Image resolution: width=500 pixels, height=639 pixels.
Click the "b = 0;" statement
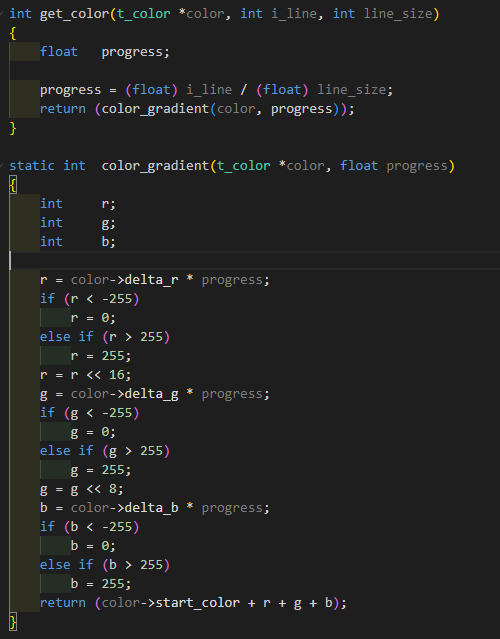pos(93,546)
